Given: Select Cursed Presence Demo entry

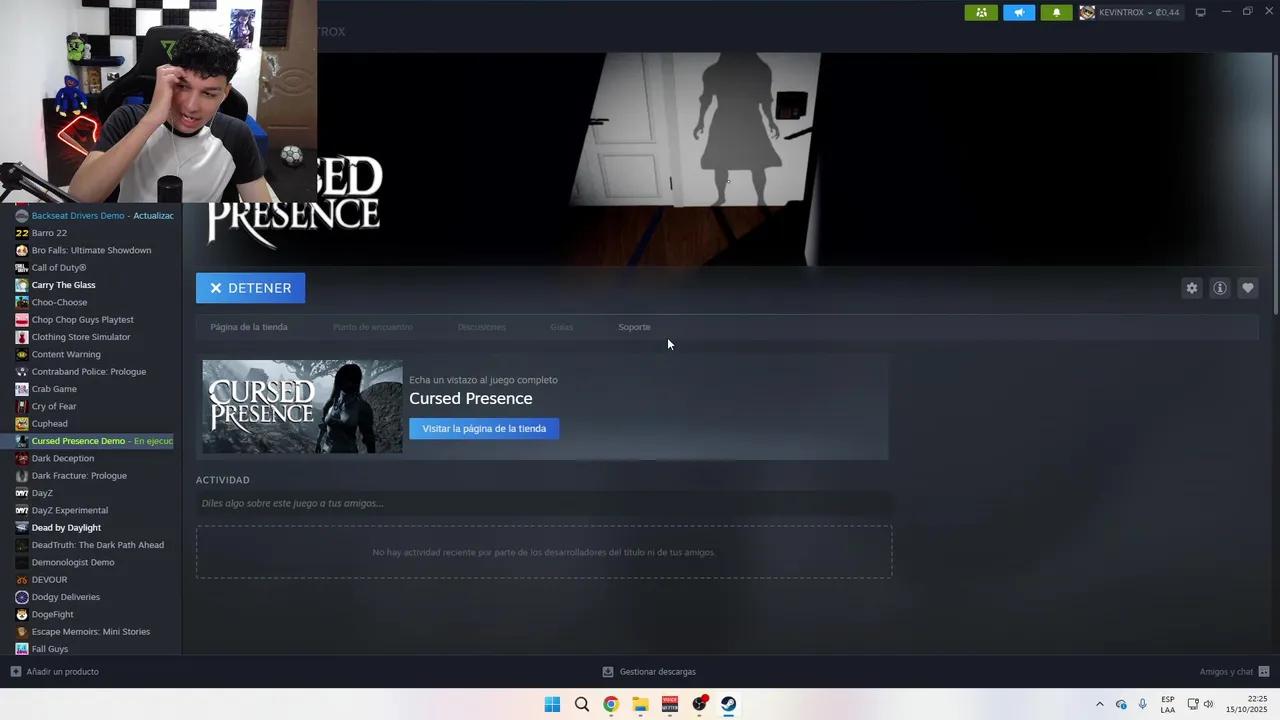Looking at the screenshot, I should click(94, 441).
